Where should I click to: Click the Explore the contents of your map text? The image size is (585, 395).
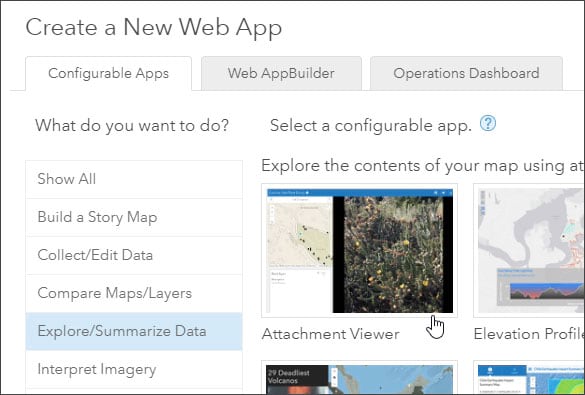(423, 166)
